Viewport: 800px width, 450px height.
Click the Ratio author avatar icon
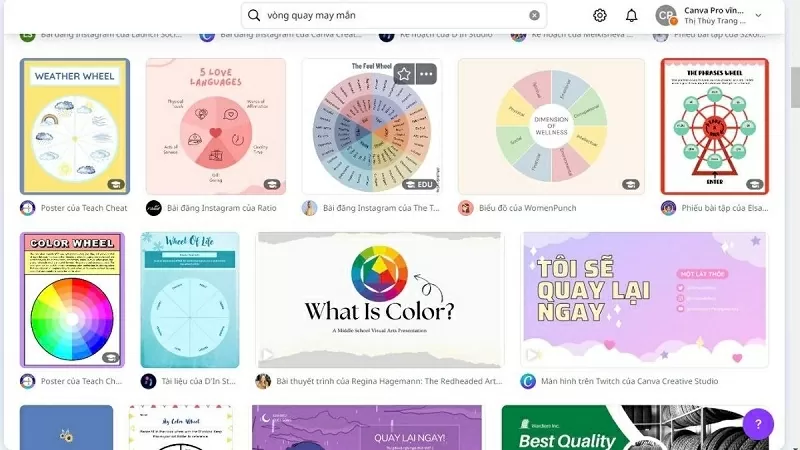154,208
